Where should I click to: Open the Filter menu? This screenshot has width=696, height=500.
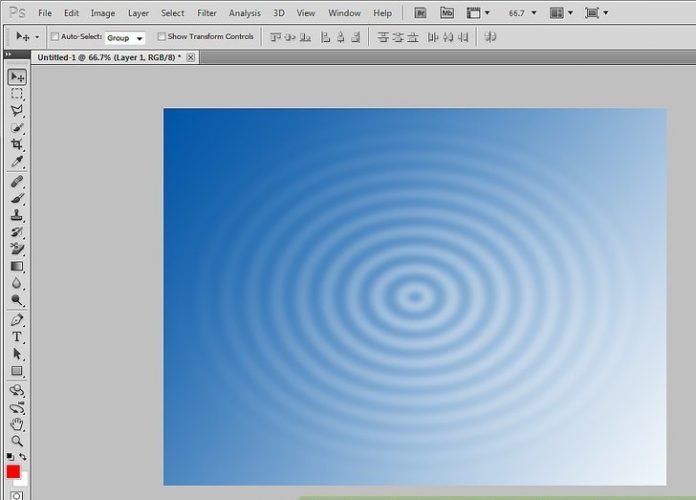click(207, 13)
